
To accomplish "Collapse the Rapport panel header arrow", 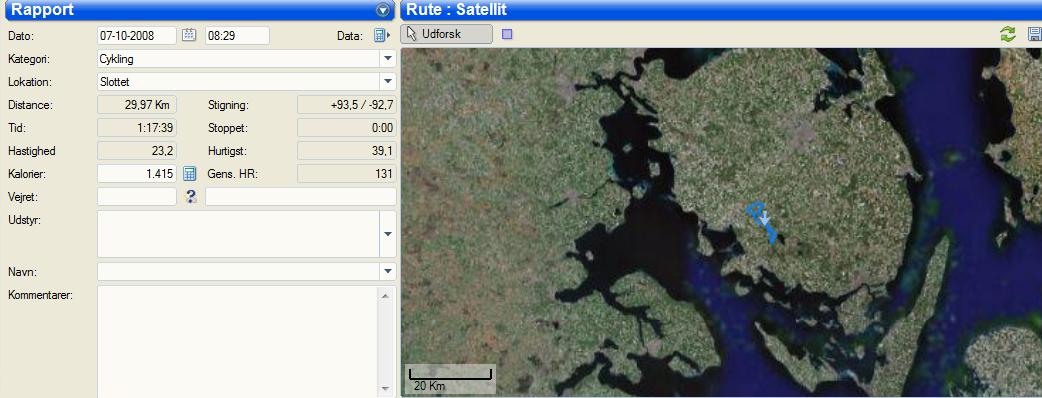I will pyautogui.click(x=382, y=10).
